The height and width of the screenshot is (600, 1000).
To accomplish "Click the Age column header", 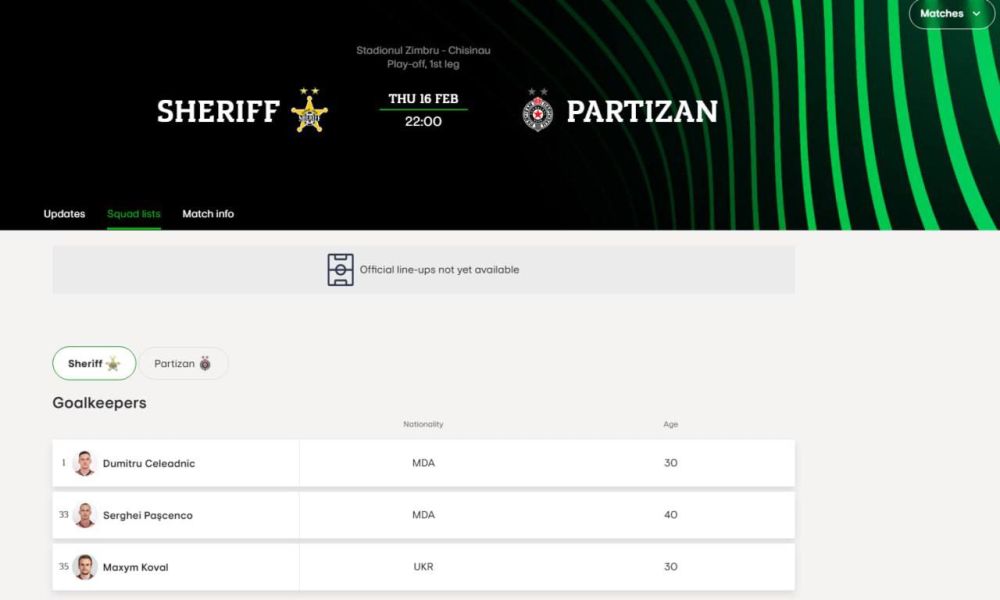I will coord(670,425).
